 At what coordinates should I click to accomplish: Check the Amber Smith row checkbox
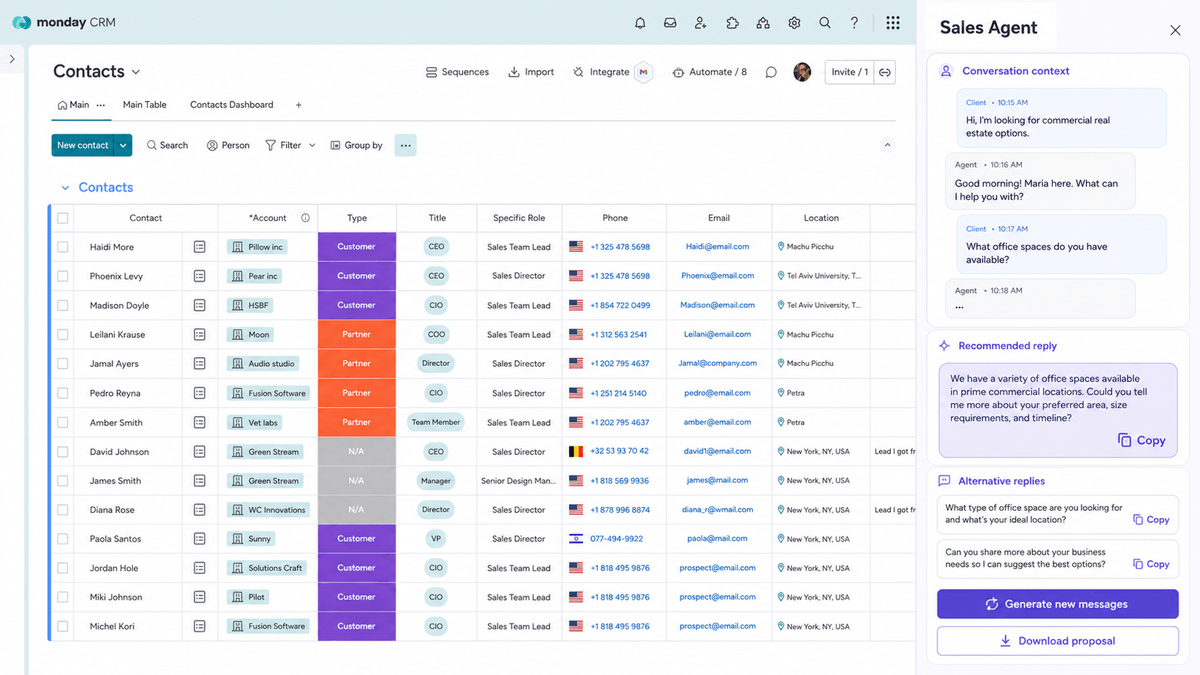pos(63,422)
